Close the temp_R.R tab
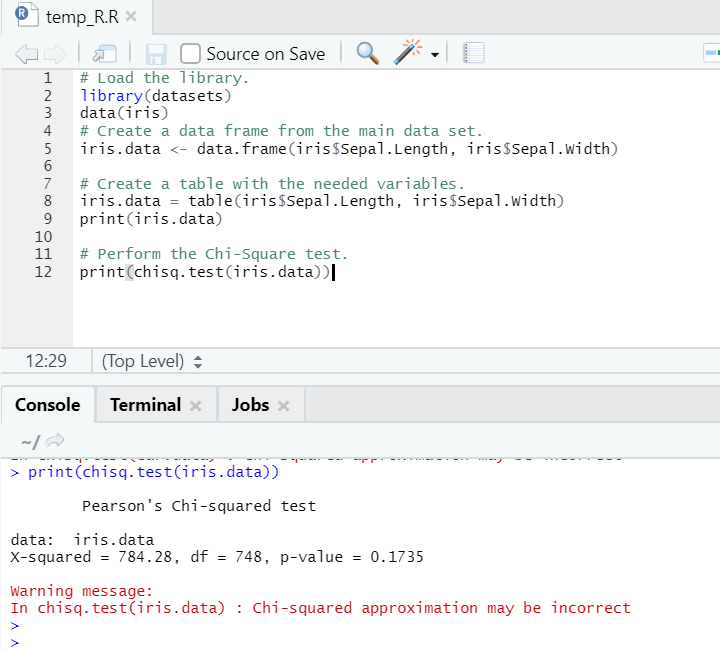This screenshot has width=720, height=651. tap(131, 17)
